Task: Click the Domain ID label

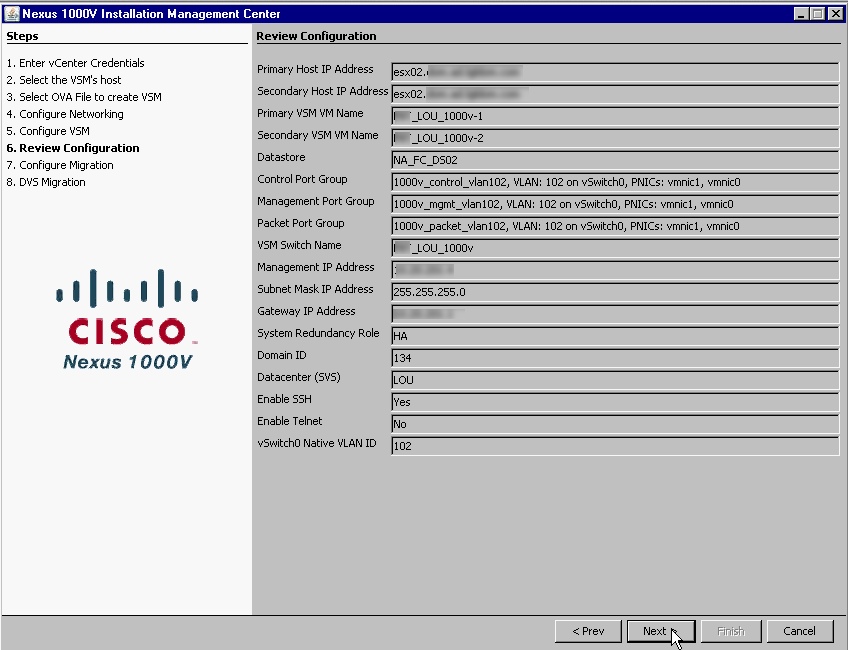Action: click(x=282, y=355)
